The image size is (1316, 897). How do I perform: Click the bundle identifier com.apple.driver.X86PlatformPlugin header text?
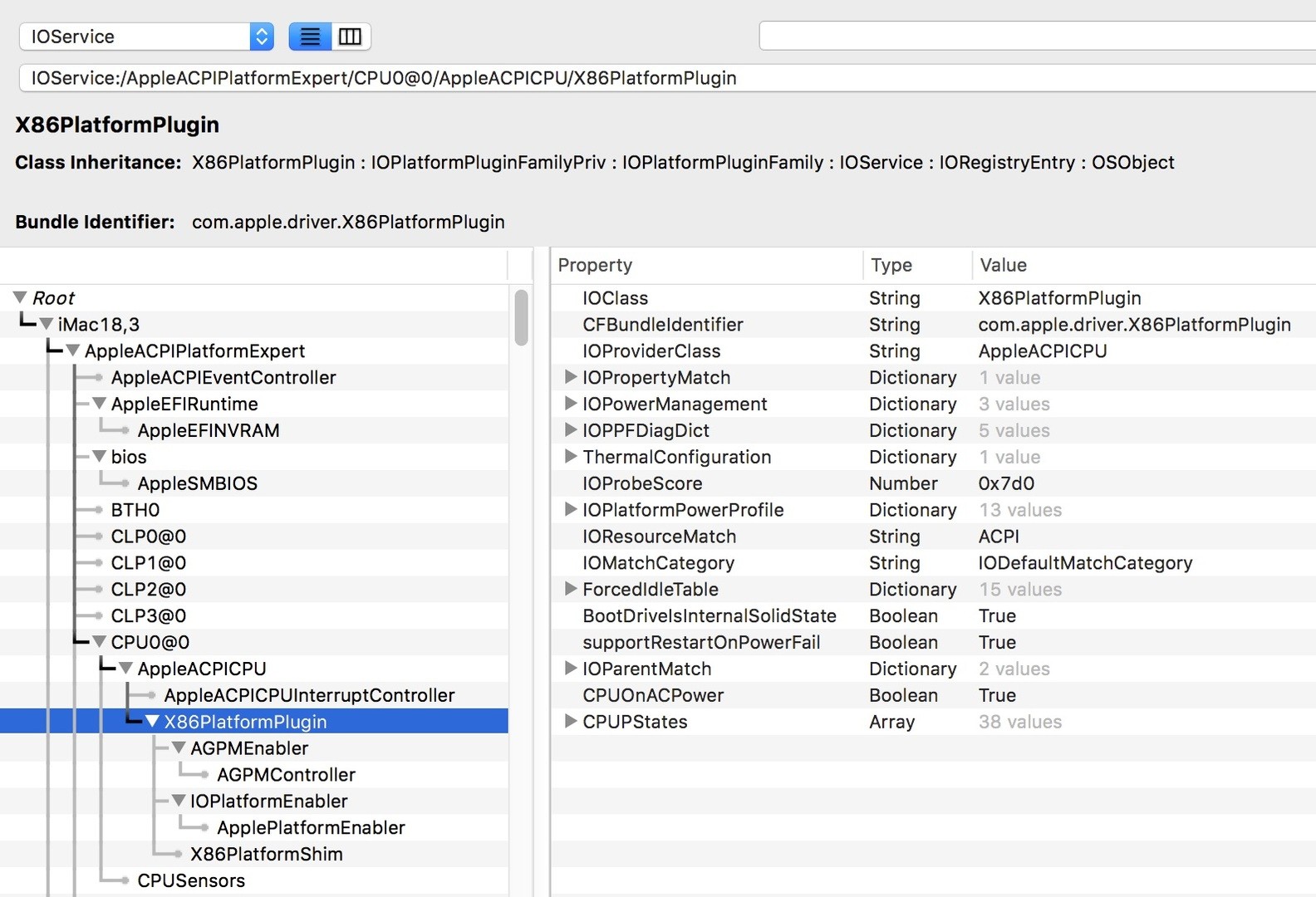click(x=348, y=222)
